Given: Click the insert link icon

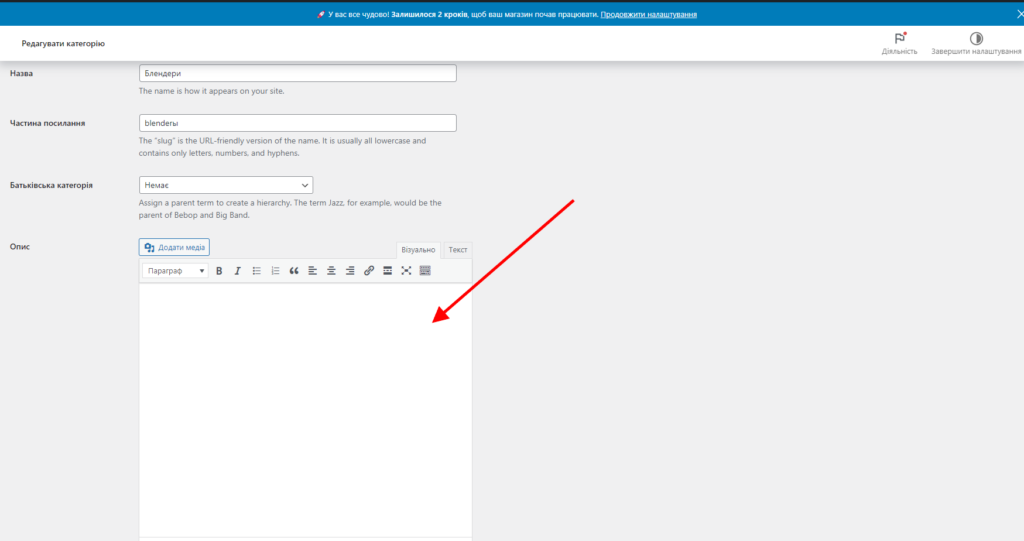Looking at the screenshot, I should click(x=369, y=271).
